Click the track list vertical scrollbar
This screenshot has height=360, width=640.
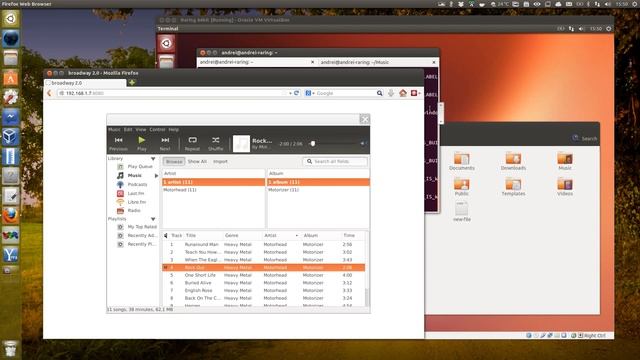click(367, 297)
